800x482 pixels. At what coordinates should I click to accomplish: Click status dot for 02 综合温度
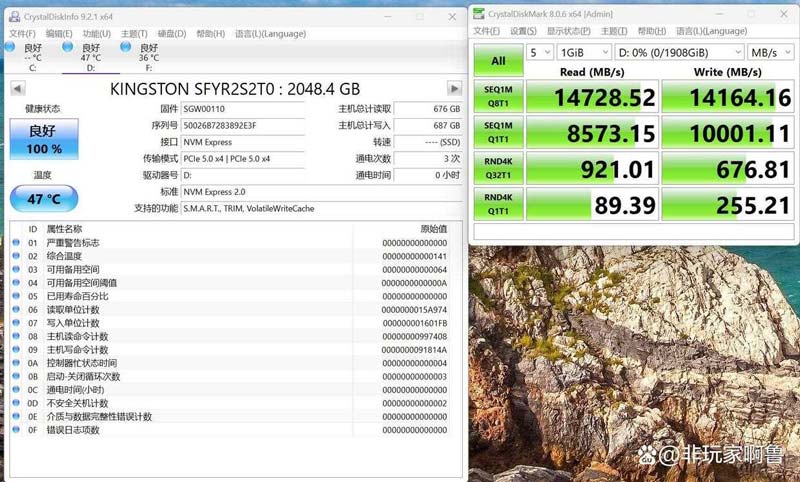pyautogui.click(x=16, y=256)
